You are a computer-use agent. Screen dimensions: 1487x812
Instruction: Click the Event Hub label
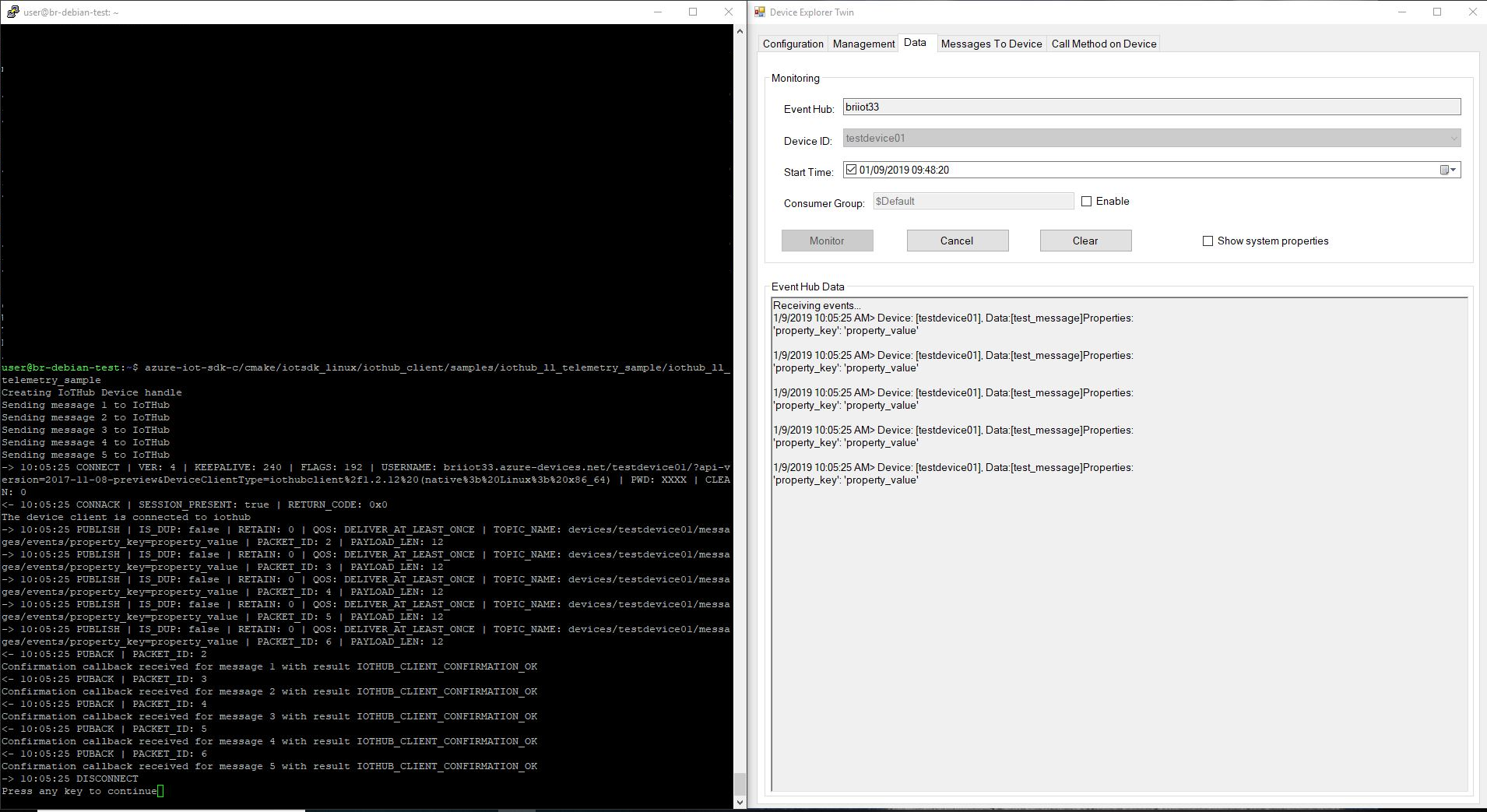coord(809,109)
